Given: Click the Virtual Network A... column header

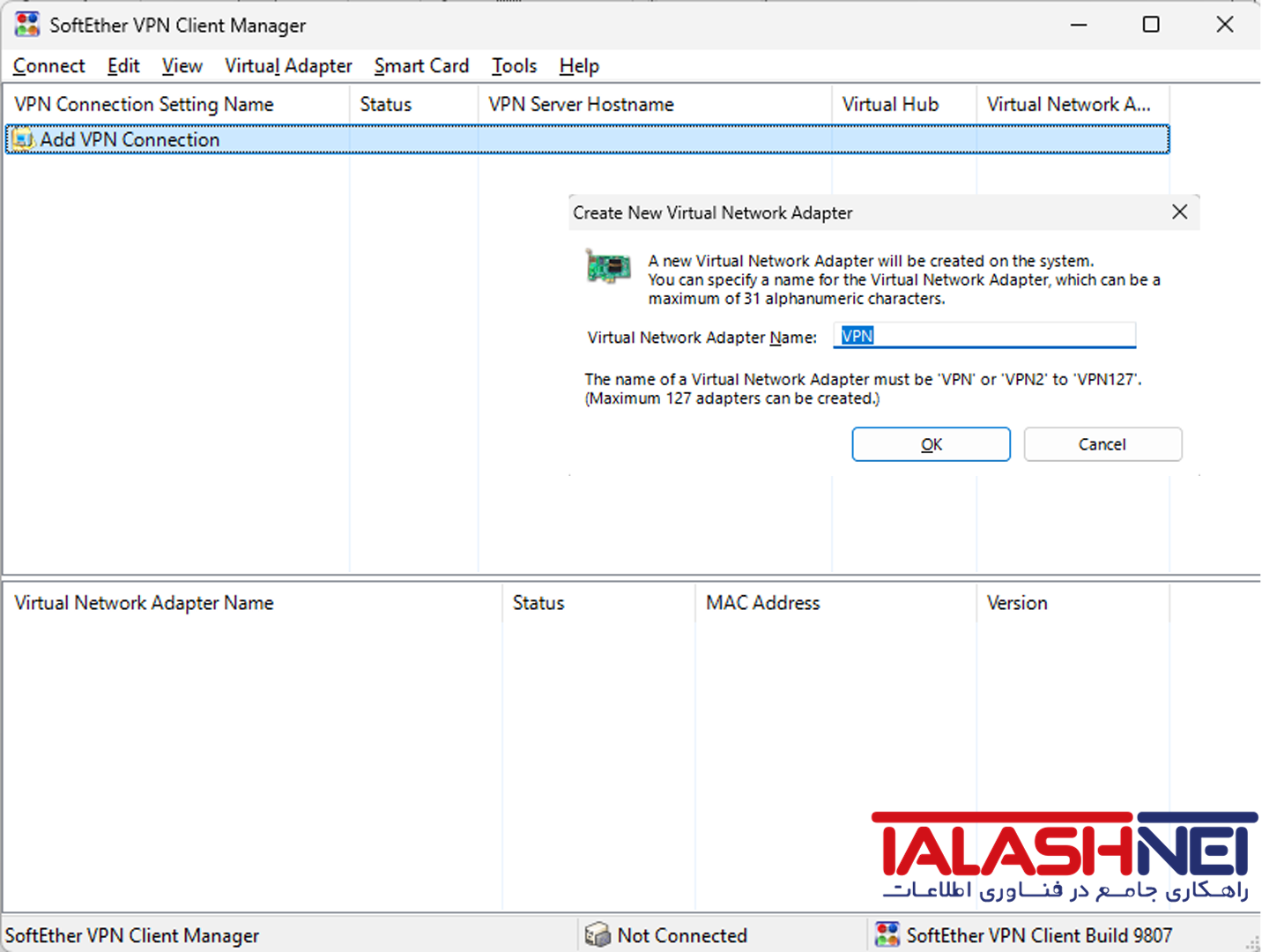Looking at the screenshot, I should pyautogui.click(x=1073, y=104).
